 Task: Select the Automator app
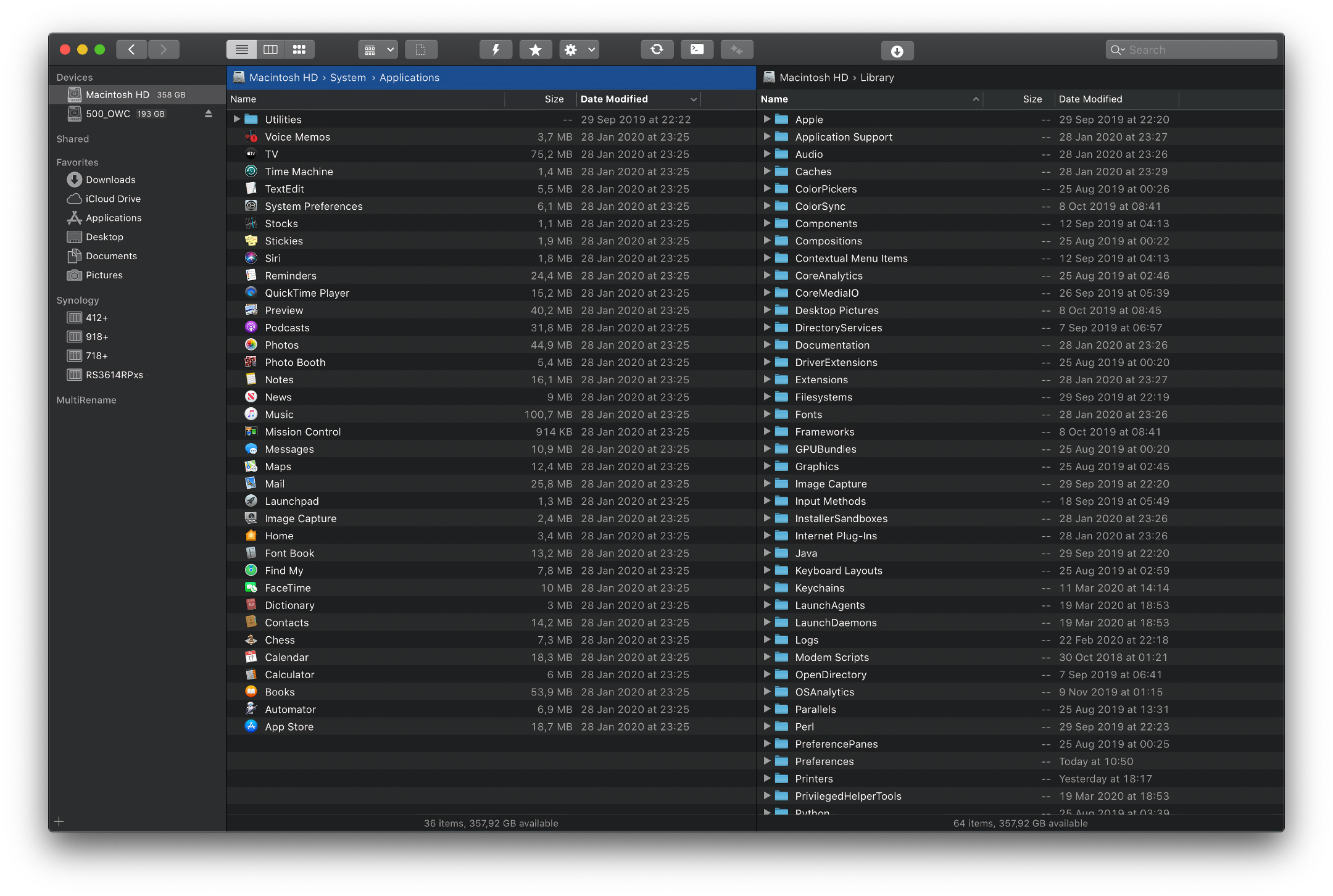tap(491, 710)
